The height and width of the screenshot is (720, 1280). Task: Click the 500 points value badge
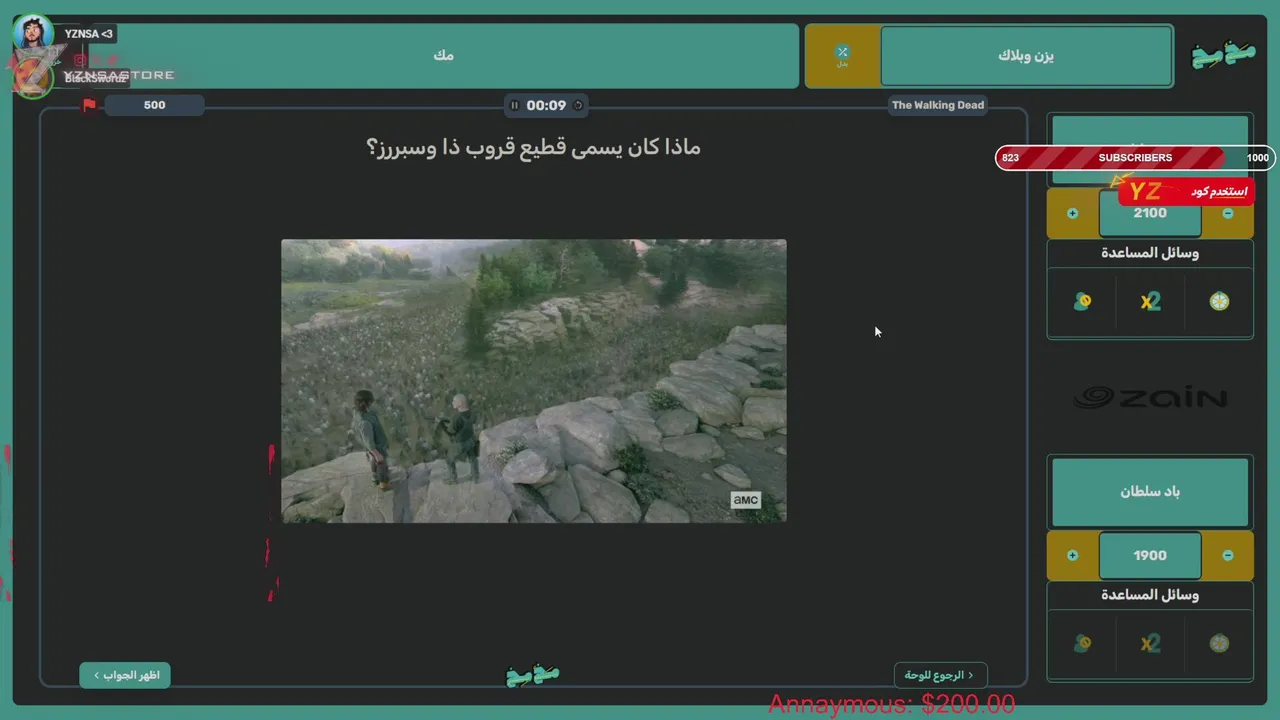coord(154,105)
